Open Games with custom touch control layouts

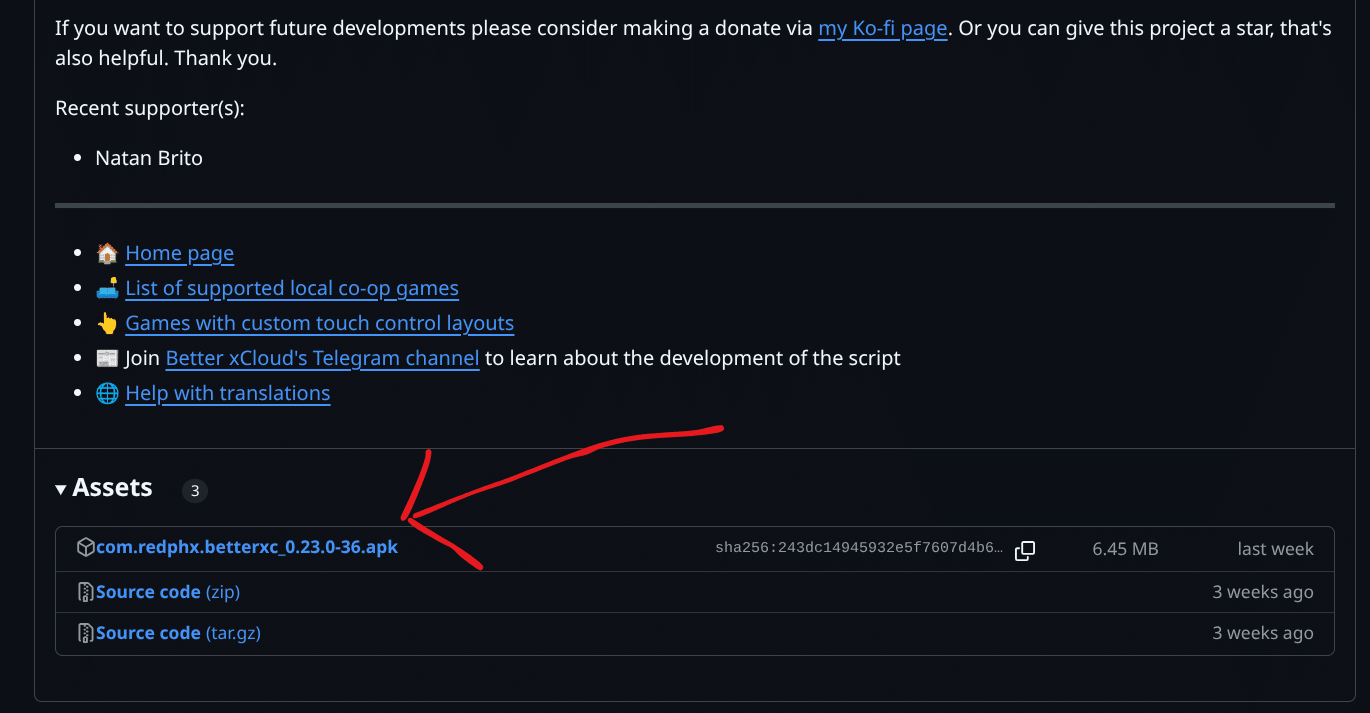click(320, 323)
